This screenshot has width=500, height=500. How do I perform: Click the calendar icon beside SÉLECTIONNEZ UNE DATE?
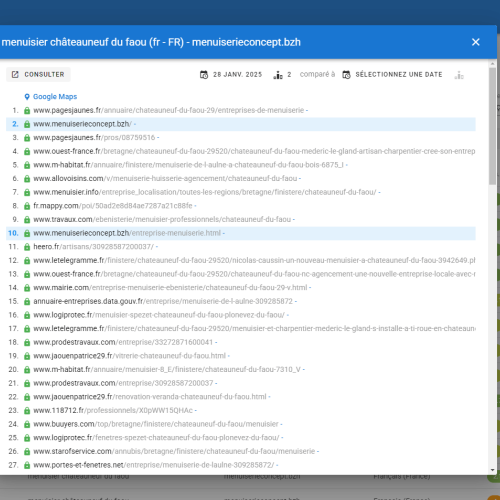click(x=346, y=75)
